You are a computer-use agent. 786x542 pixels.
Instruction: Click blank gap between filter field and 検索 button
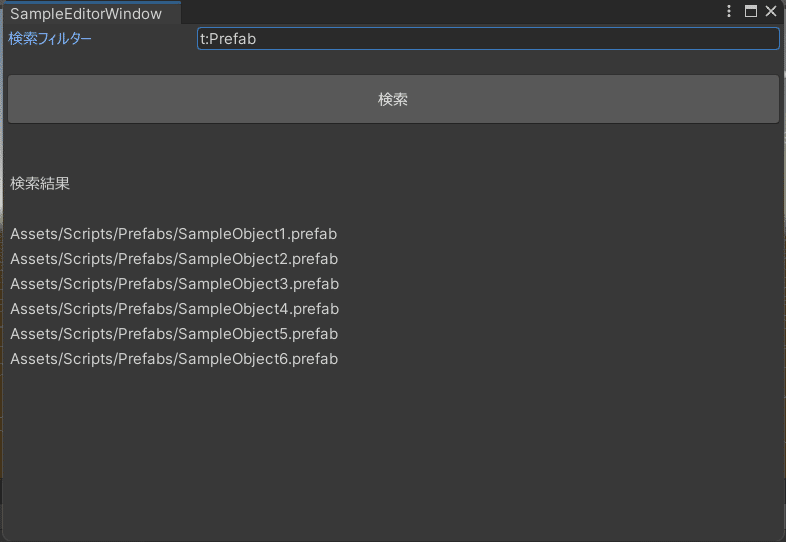(393, 62)
